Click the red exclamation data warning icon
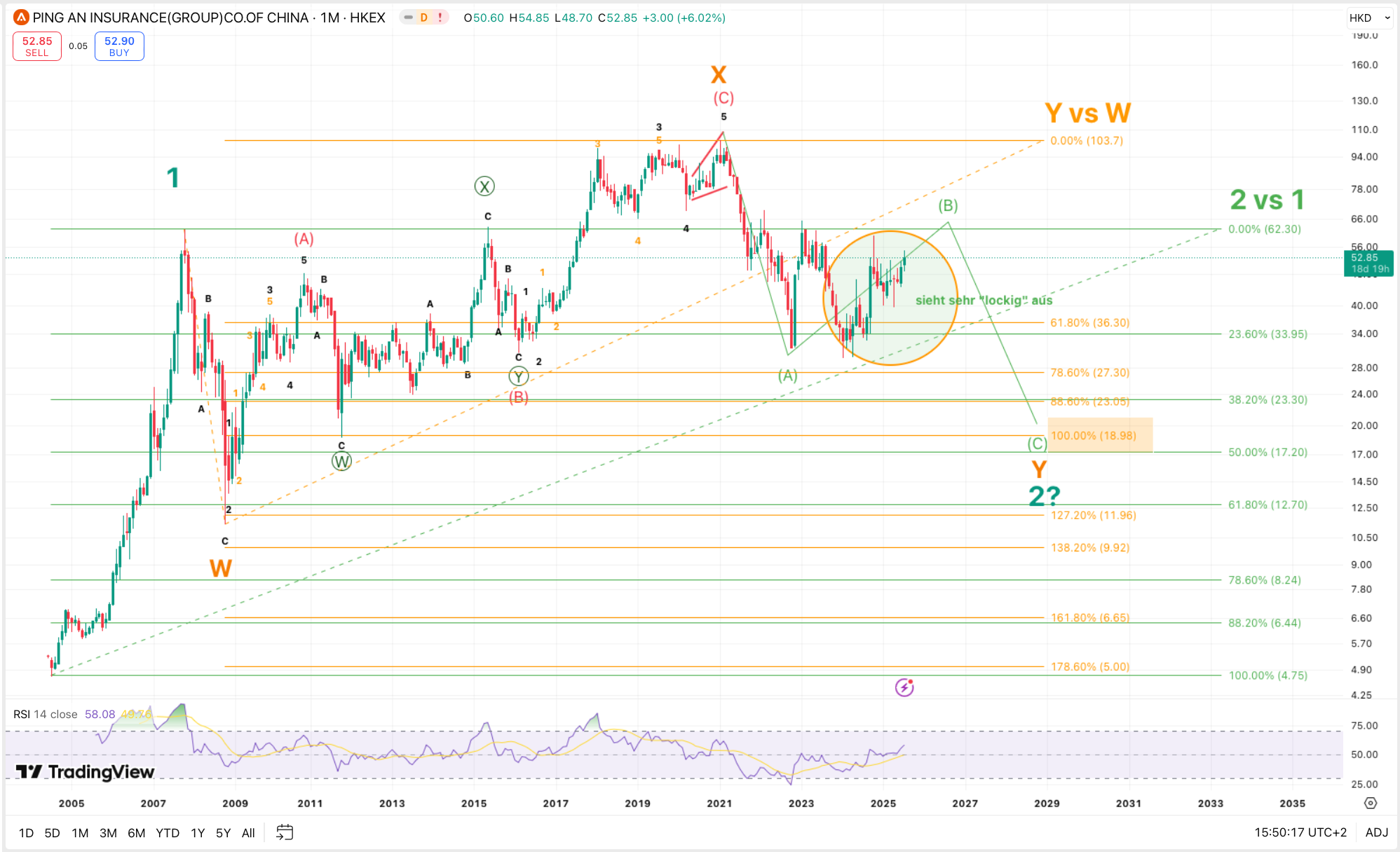The width and height of the screenshot is (1400, 852). [440, 18]
